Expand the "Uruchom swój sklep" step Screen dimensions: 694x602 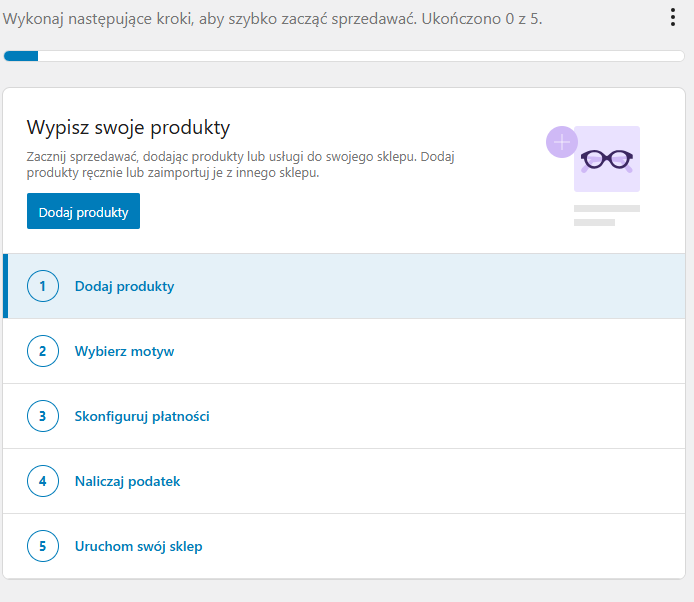pyautogui.click(x=138, y=546)
